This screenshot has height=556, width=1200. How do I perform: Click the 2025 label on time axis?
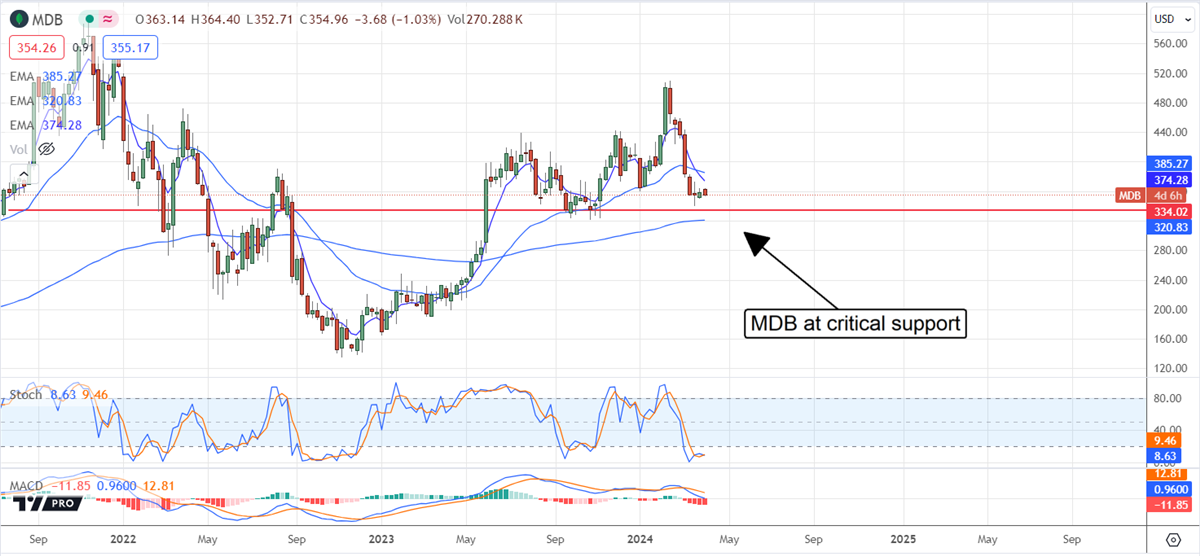[902, 538]
